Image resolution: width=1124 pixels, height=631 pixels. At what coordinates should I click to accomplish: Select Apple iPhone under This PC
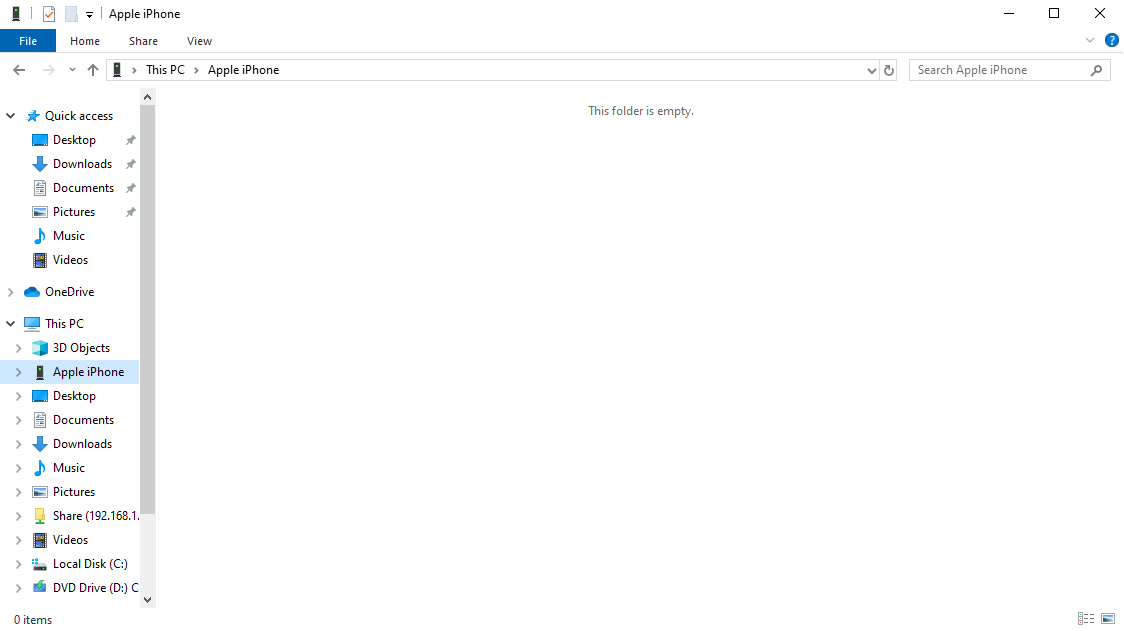click(88, 372)
